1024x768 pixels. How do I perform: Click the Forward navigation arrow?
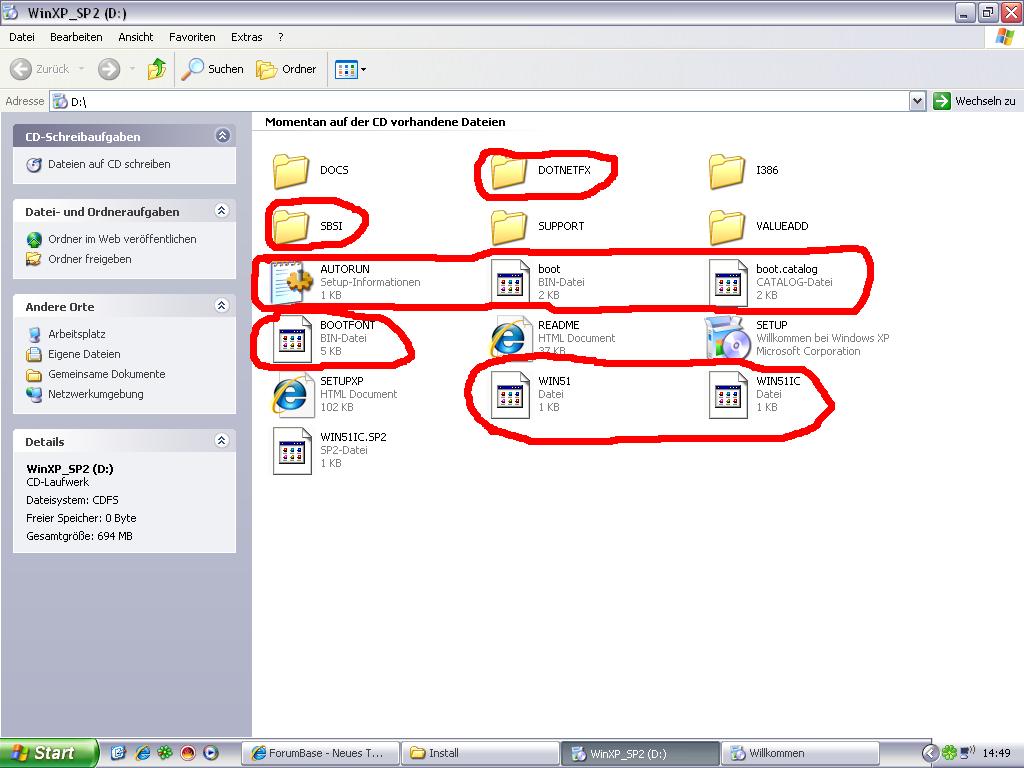109,69
